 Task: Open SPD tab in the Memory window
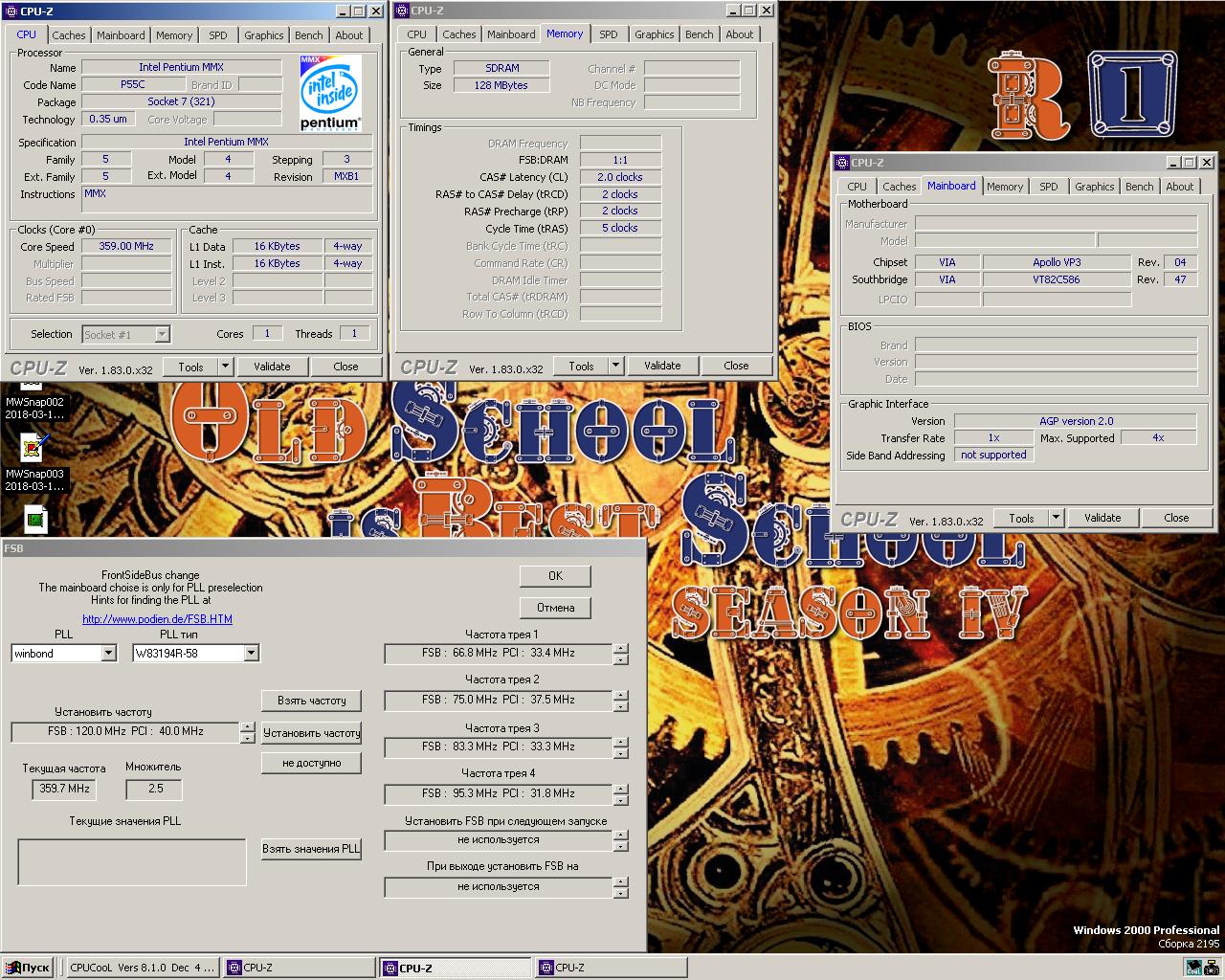pyautogui.click(x=609, y=34)
